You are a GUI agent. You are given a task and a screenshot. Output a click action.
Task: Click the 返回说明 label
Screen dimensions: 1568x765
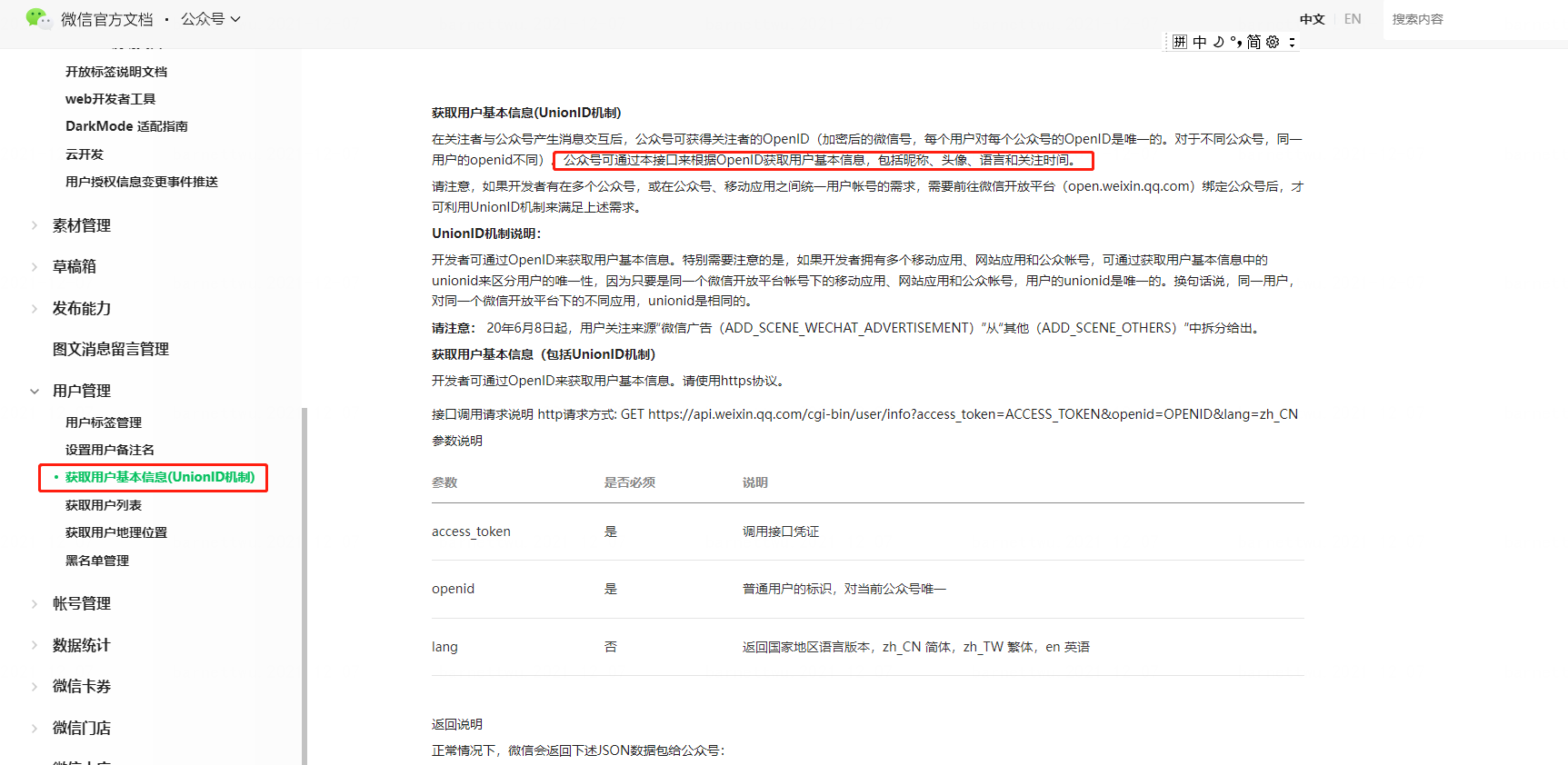click(457, 724)
